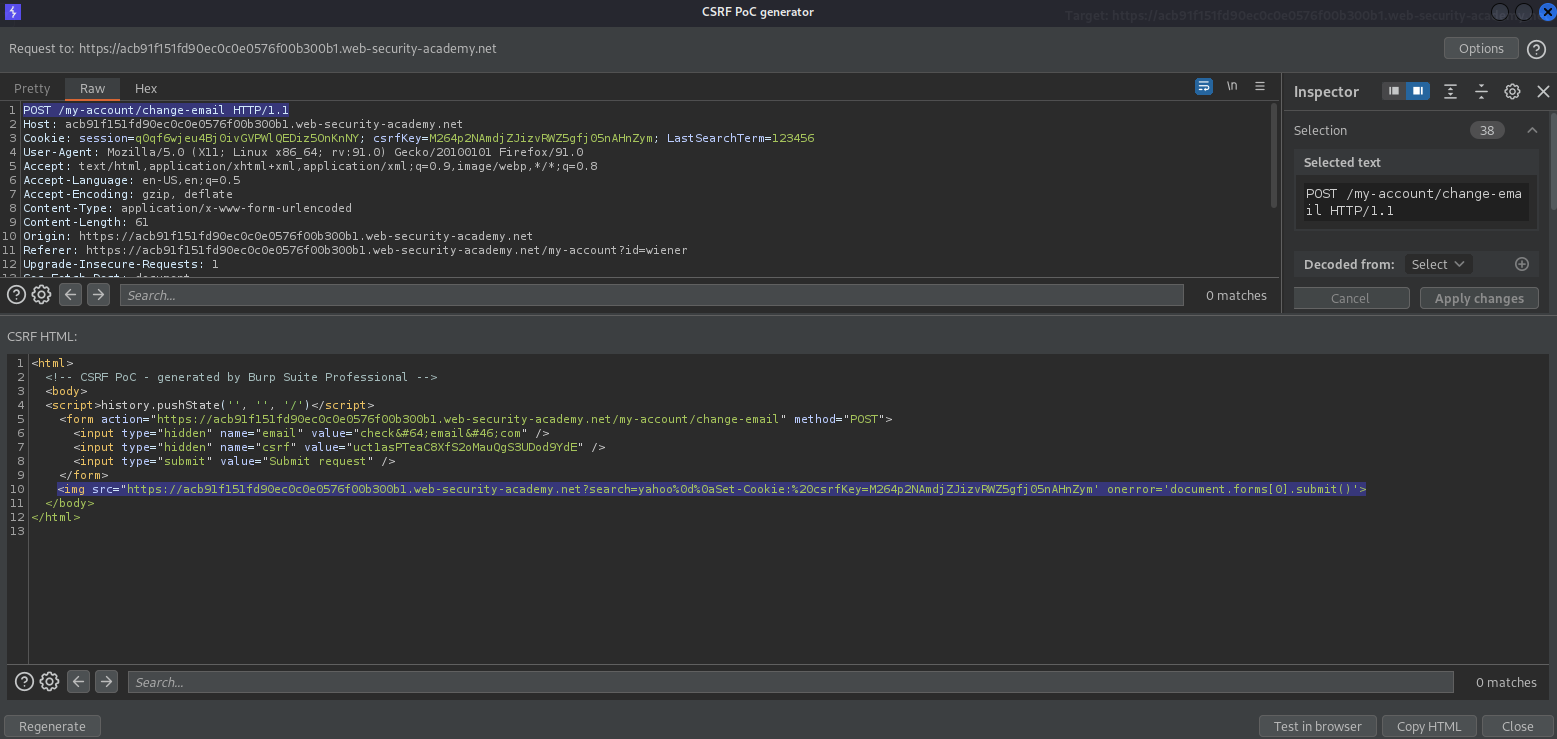Switch to the Pretty tab

coord(32,88)
